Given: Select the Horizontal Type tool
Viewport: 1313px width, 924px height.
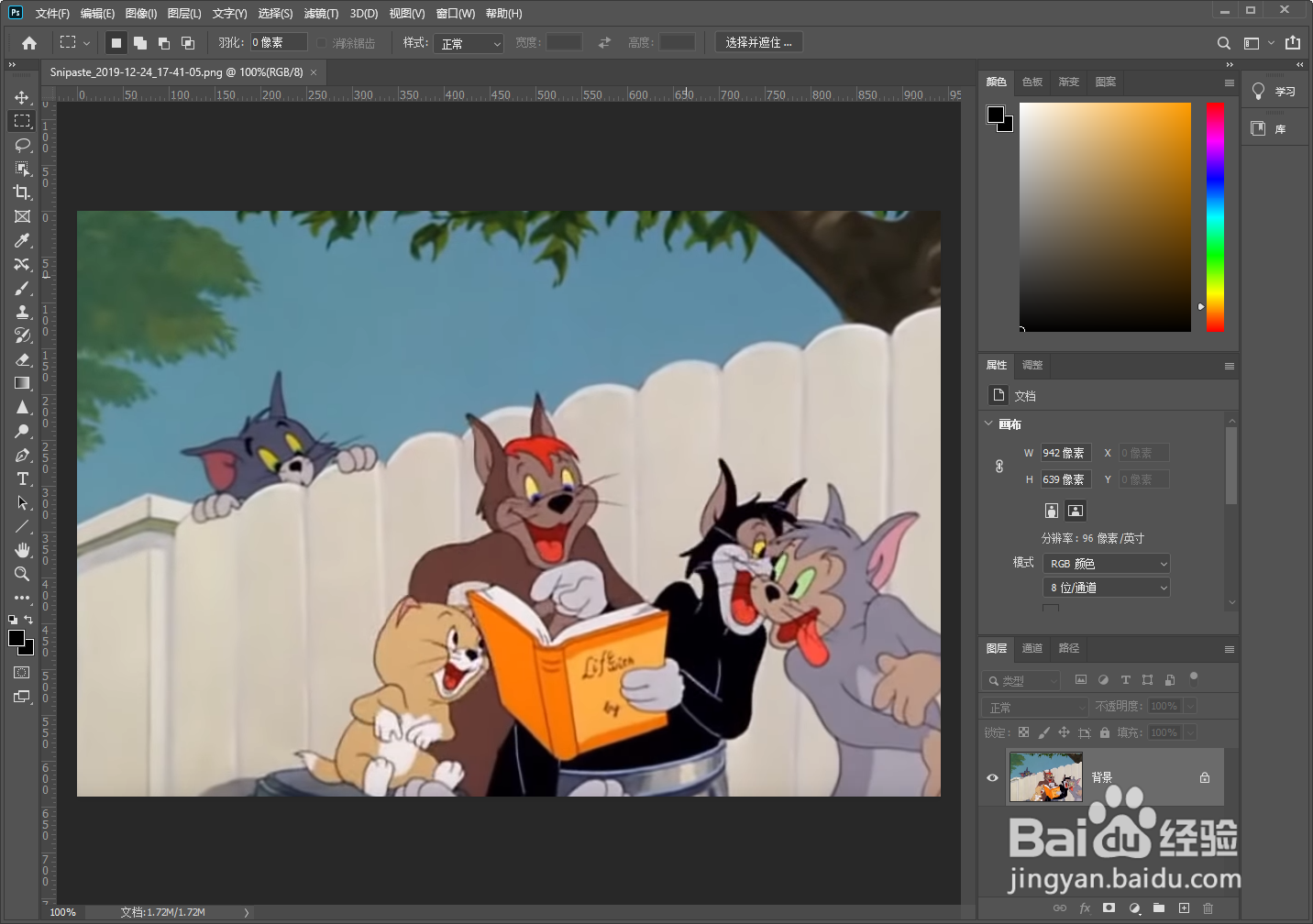Looking at the screenshot, I should tap(22, 478).
